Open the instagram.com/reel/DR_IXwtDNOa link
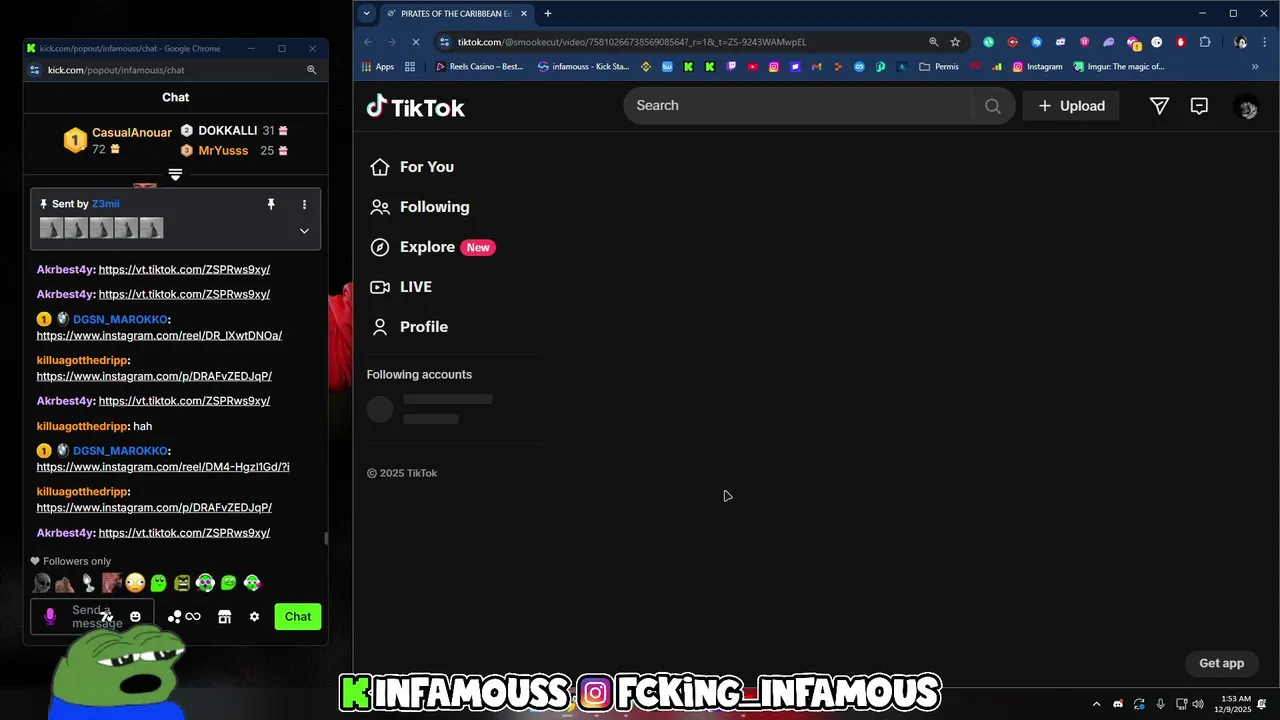The height and width of the screenshot is (720, 1280). tap(159, 336)
